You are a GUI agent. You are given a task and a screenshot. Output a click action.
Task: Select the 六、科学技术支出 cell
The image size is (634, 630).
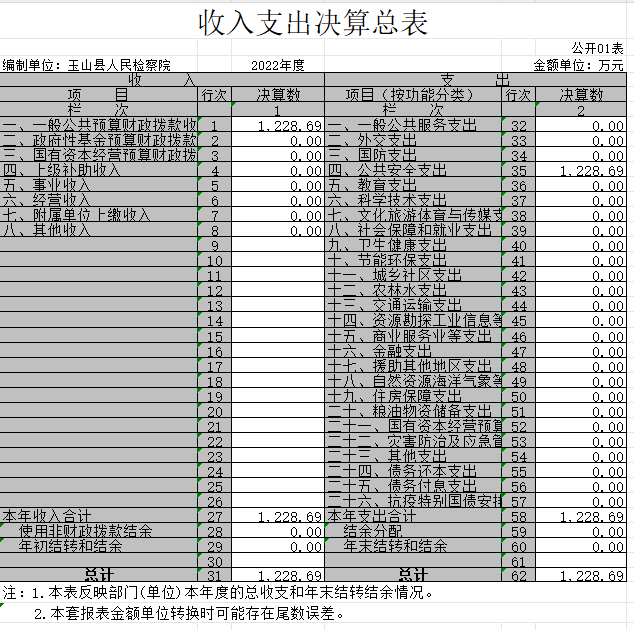click(x=413, y=200)
